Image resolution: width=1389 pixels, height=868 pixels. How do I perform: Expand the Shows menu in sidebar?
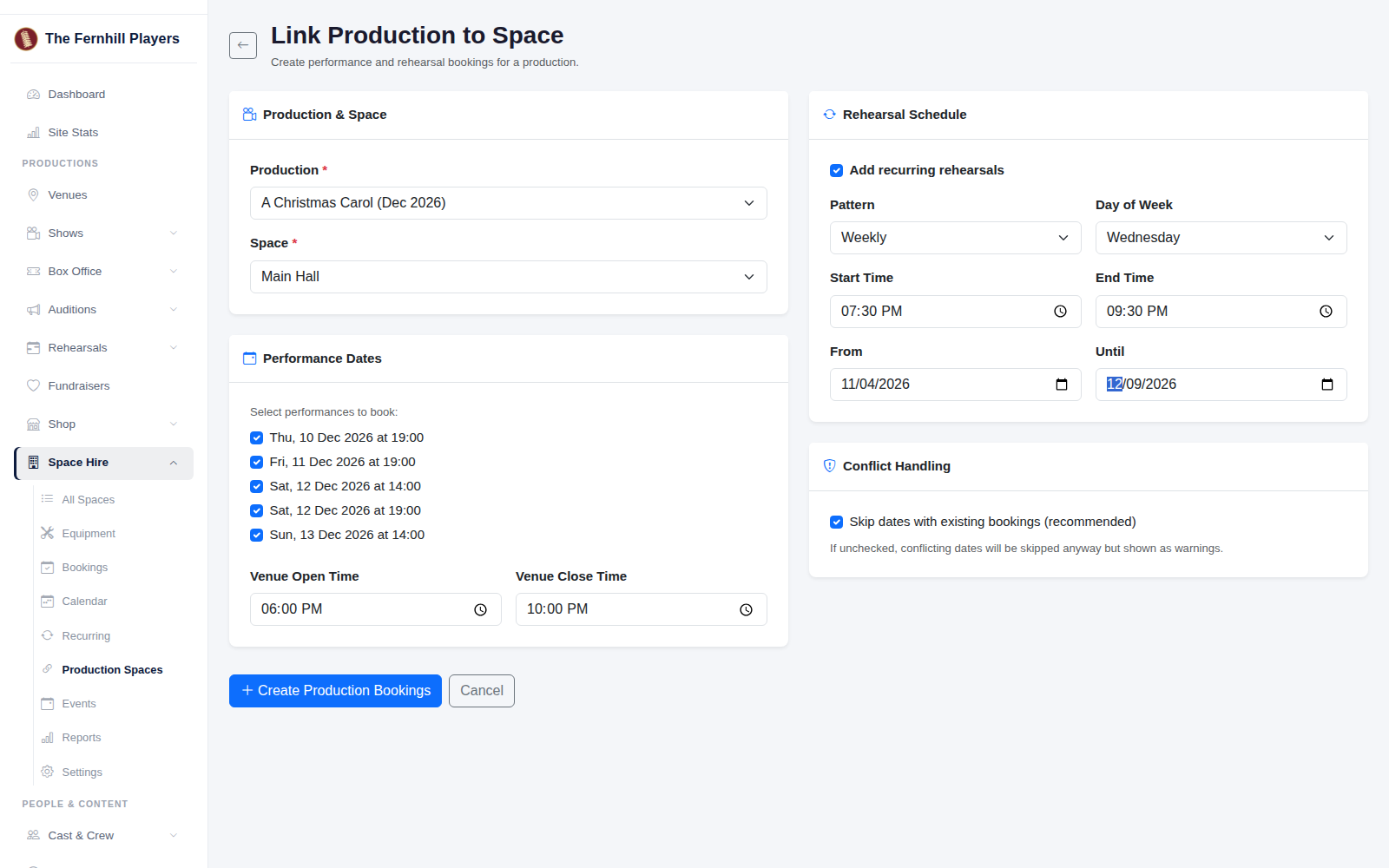click(x=103, y=233)
